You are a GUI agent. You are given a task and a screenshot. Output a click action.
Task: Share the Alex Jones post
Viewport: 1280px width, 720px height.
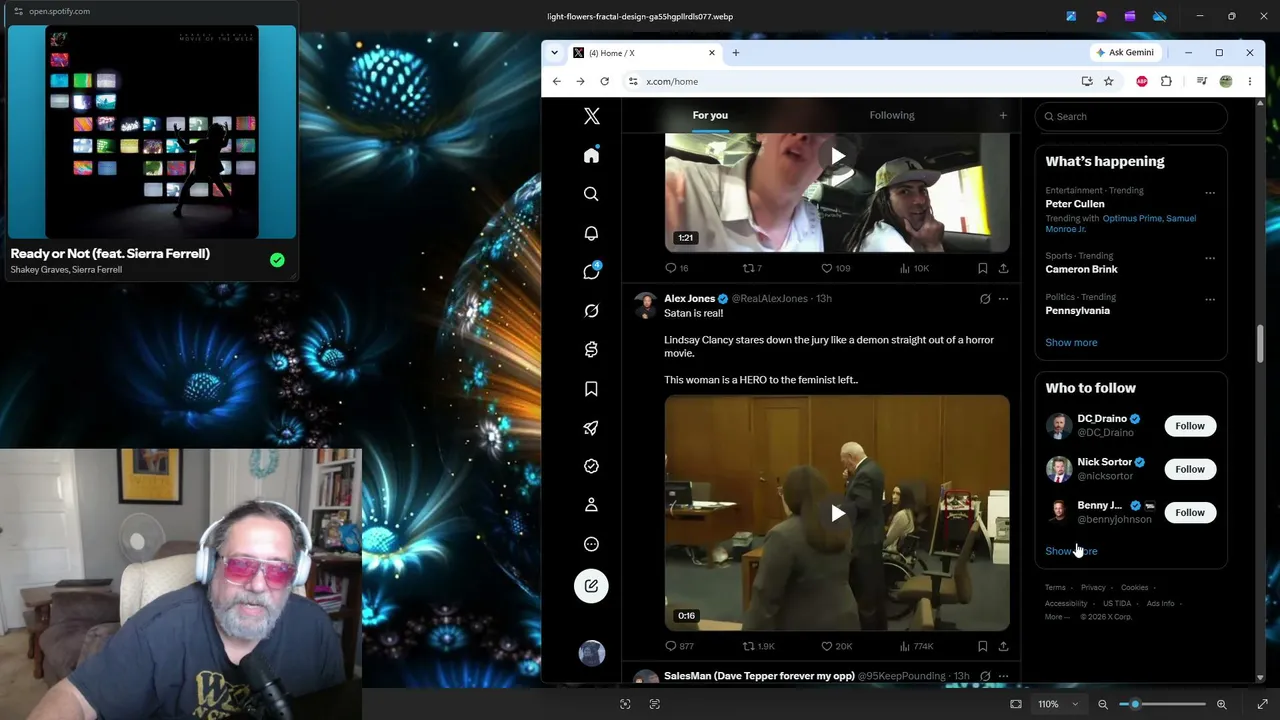1003,646
